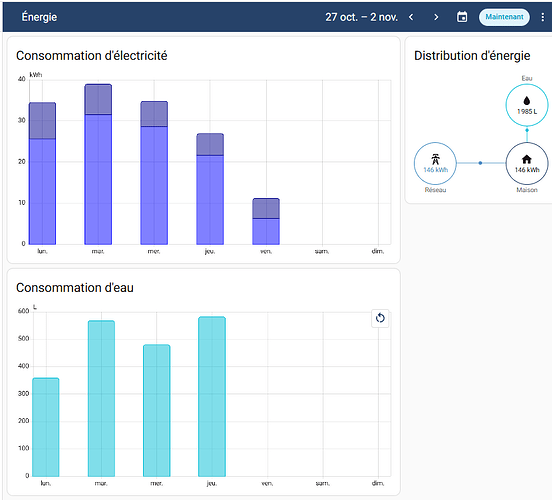The width and height of the screenshot is (552, 500).
Task: Go to the next week
Action: pyautogui.click(x=436, y=17)
